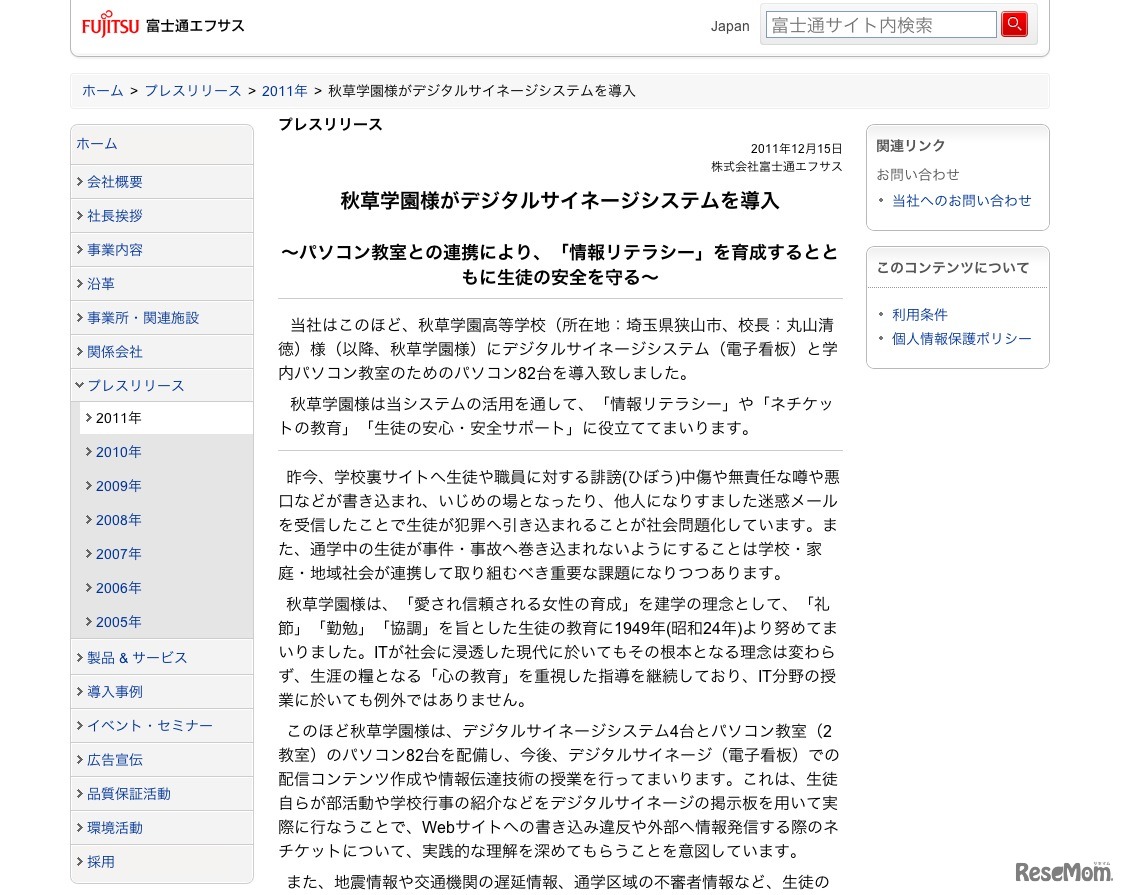Screen dimensions: 1126x895
Task: Type in the 富士通サイト内検索 search field
Action: click(880, 25)
